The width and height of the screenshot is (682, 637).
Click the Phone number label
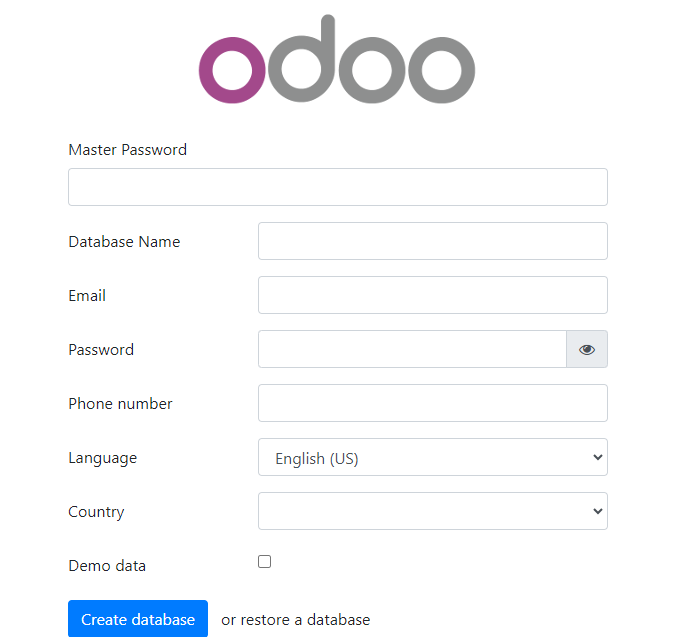click(x=120, y=404)
